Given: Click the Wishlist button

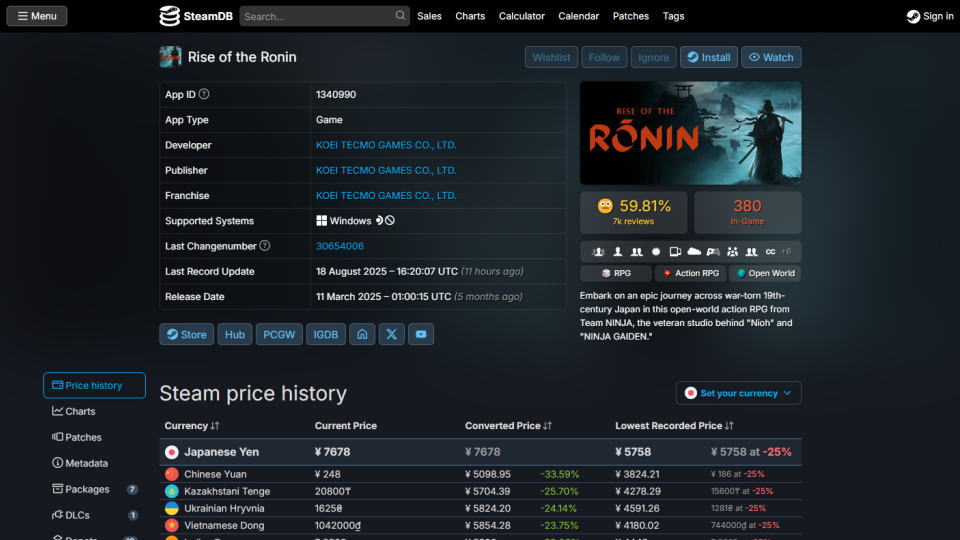Looking at the screenshot, I should 551,57.
